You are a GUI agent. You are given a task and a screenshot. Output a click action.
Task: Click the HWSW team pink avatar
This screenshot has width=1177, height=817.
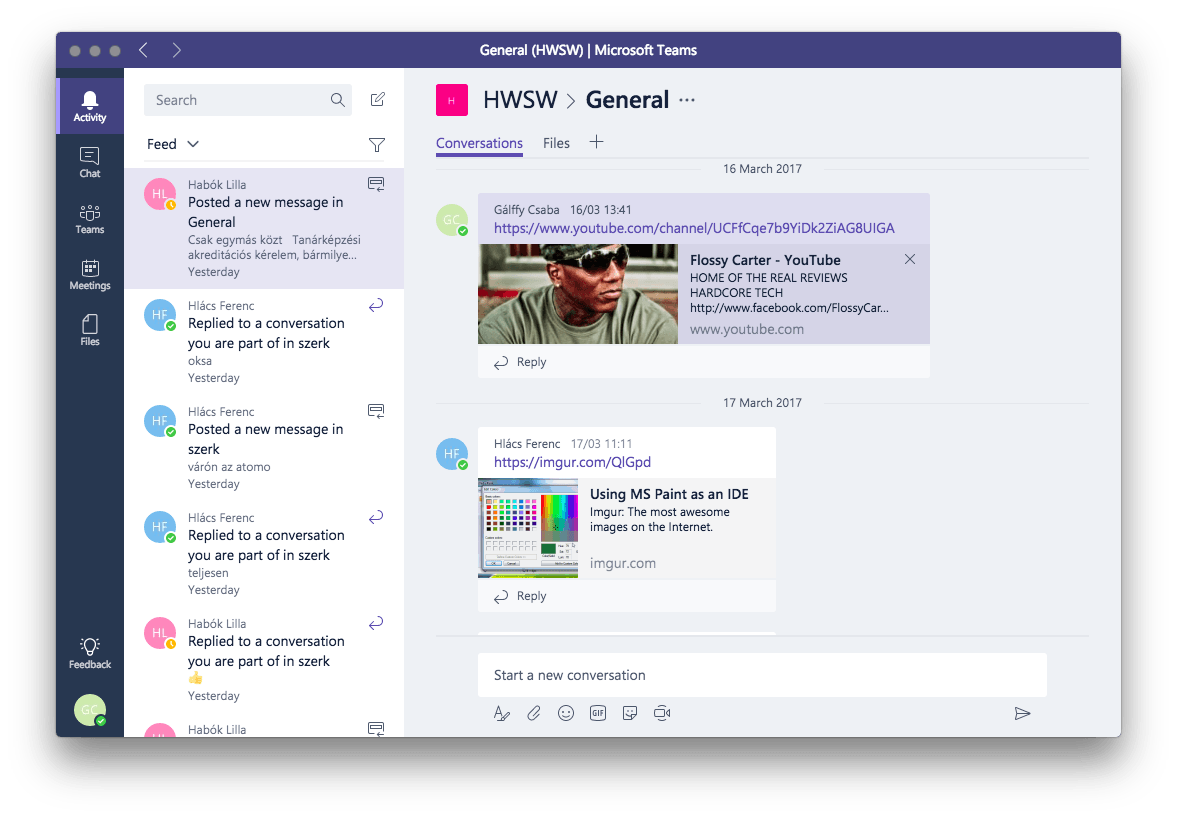click(x=452, y=100)
